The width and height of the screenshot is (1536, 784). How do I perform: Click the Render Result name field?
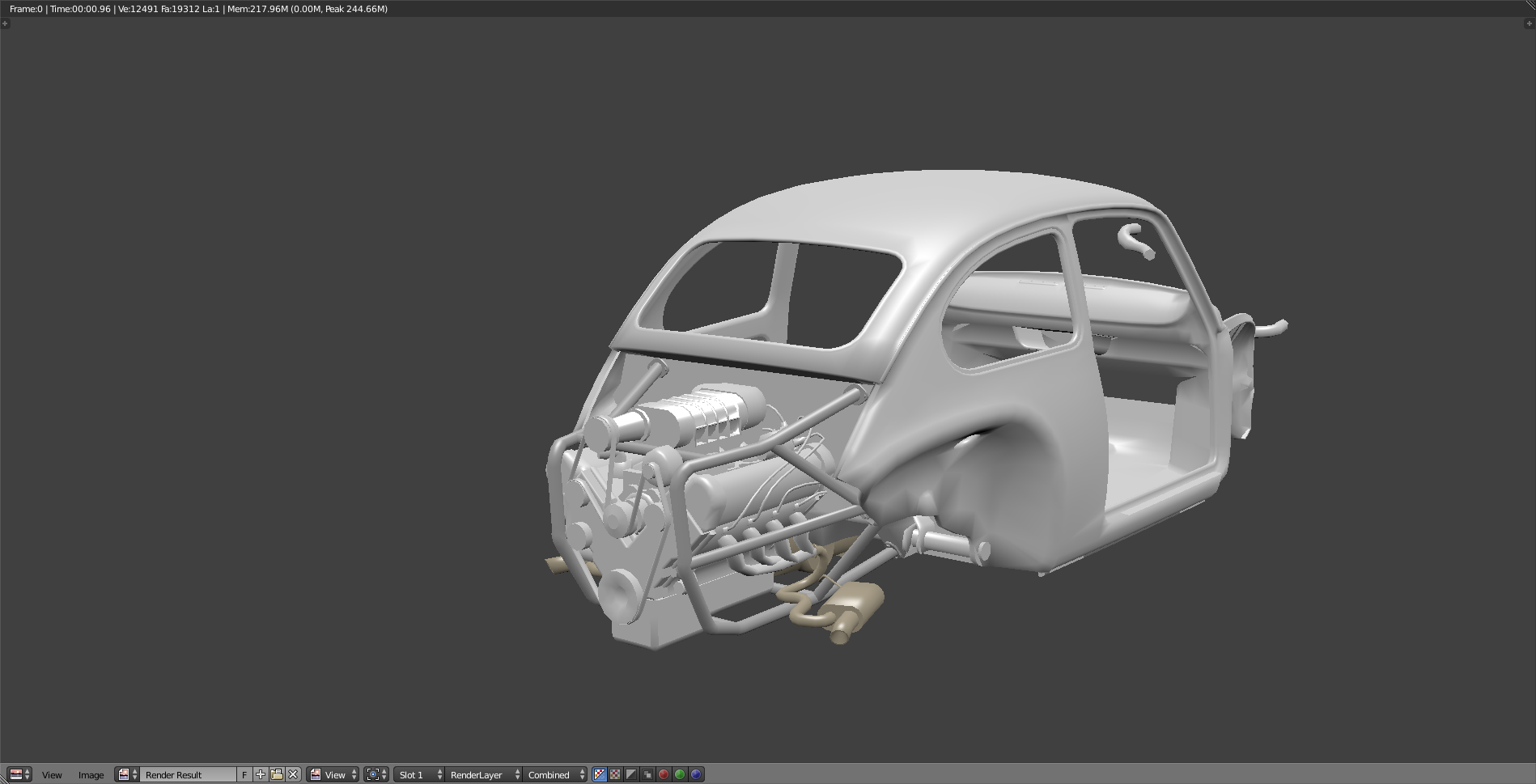(188, 774)
